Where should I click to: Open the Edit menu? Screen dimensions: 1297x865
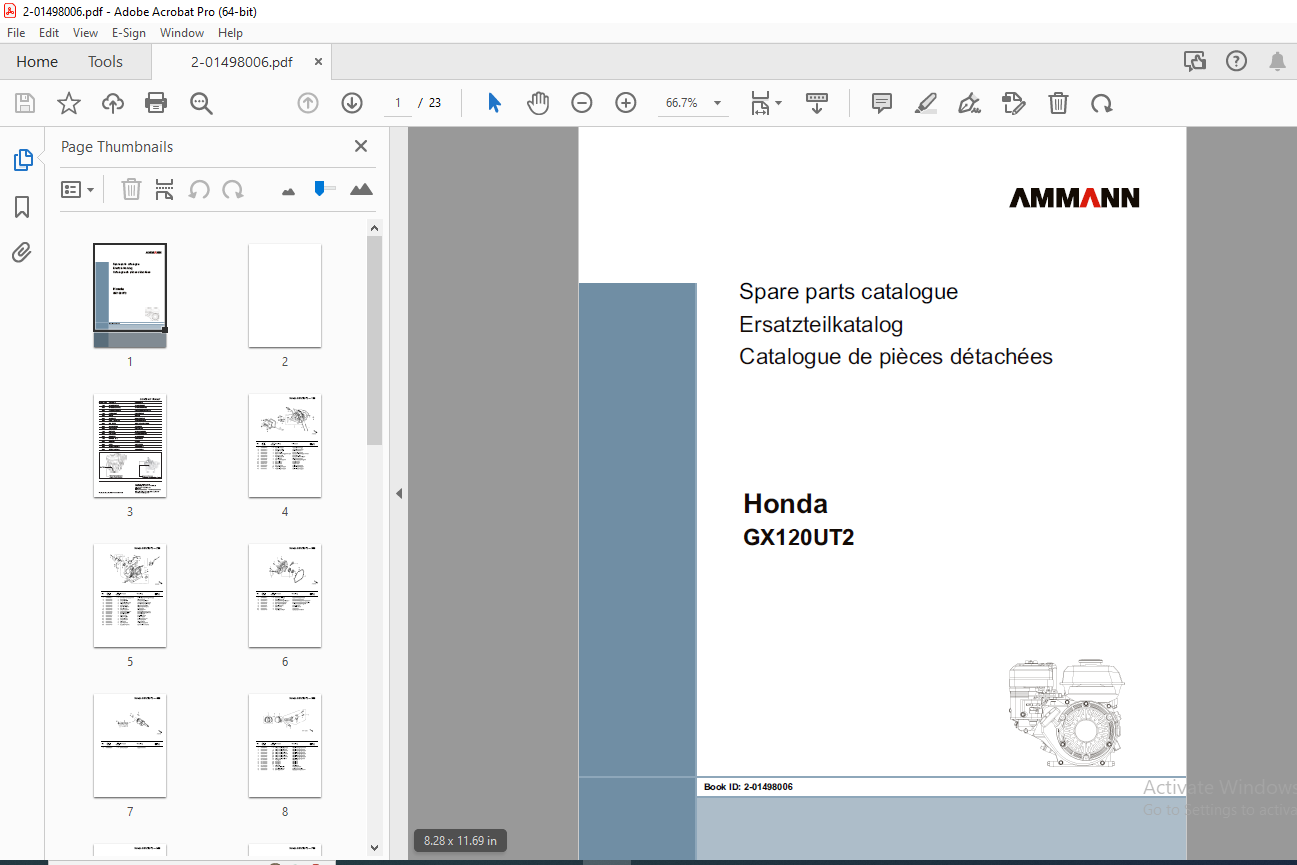pos(49,33)
